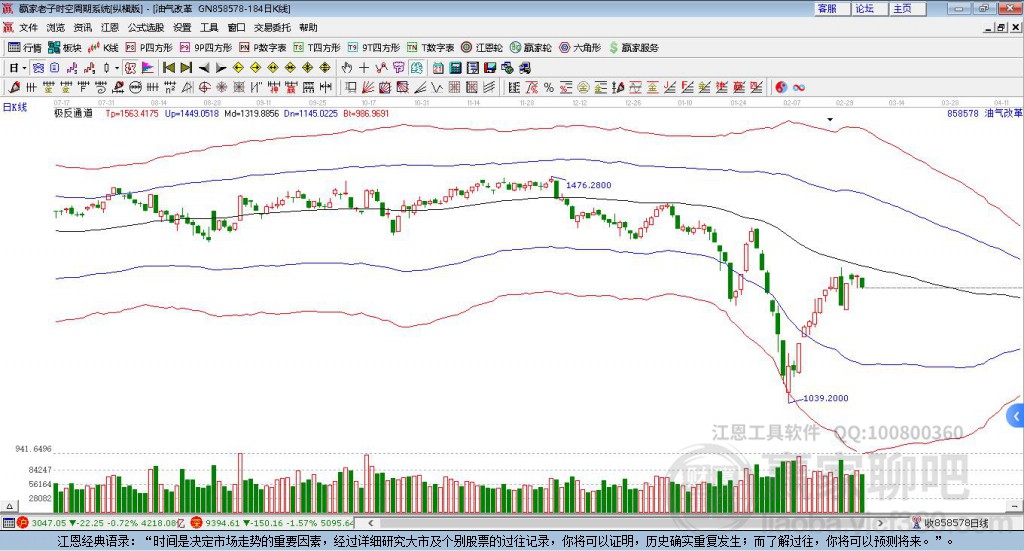This screenshot has width=1024, height=551.
Task: Click the 论坛 forum button
Action: point(869,8)
